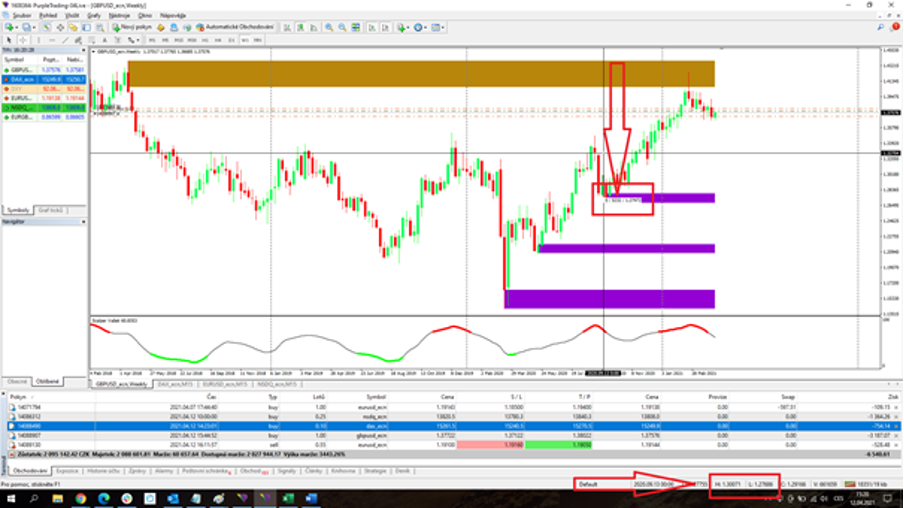The image size is (904, 508).
Task: Open Expozice terminal tab
Action: 67,471
